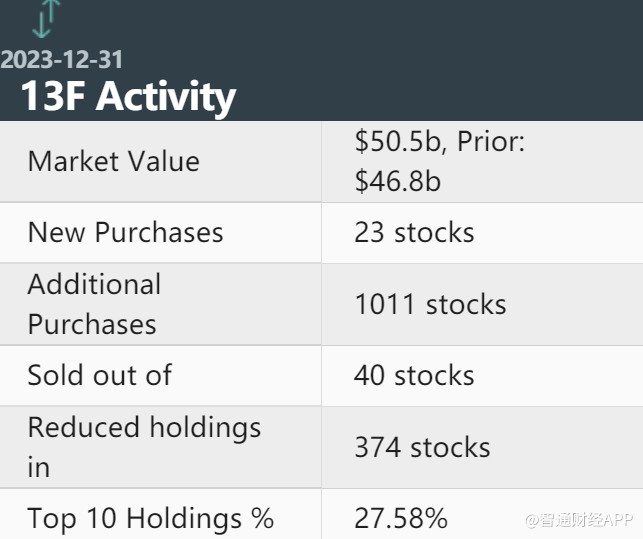This screenshot has width=643, height=539.
Task: Click the 23 stocks value
Action: point(413,232)
